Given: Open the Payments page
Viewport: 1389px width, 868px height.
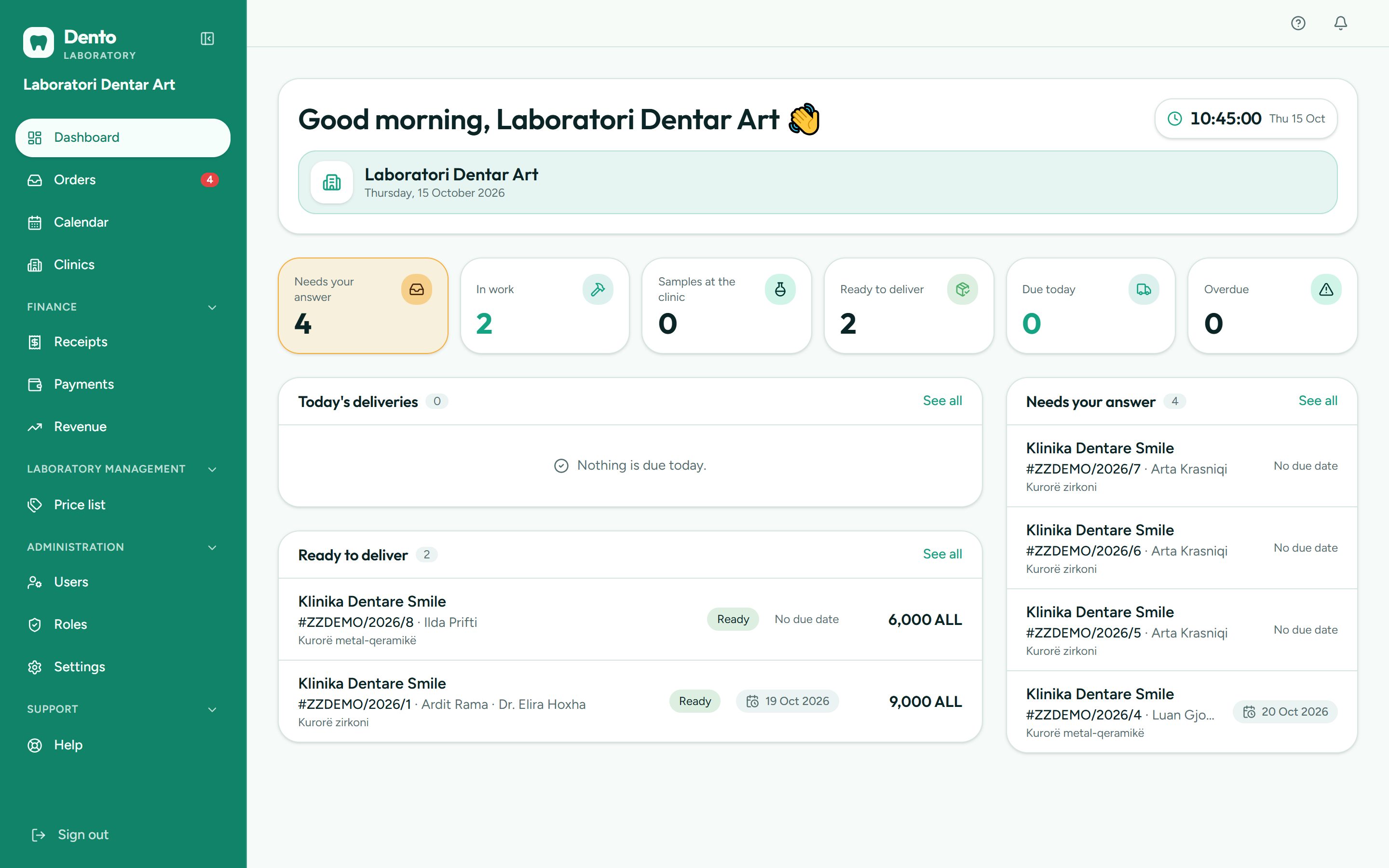Looking at the screenshot, I should coord(123,384).
